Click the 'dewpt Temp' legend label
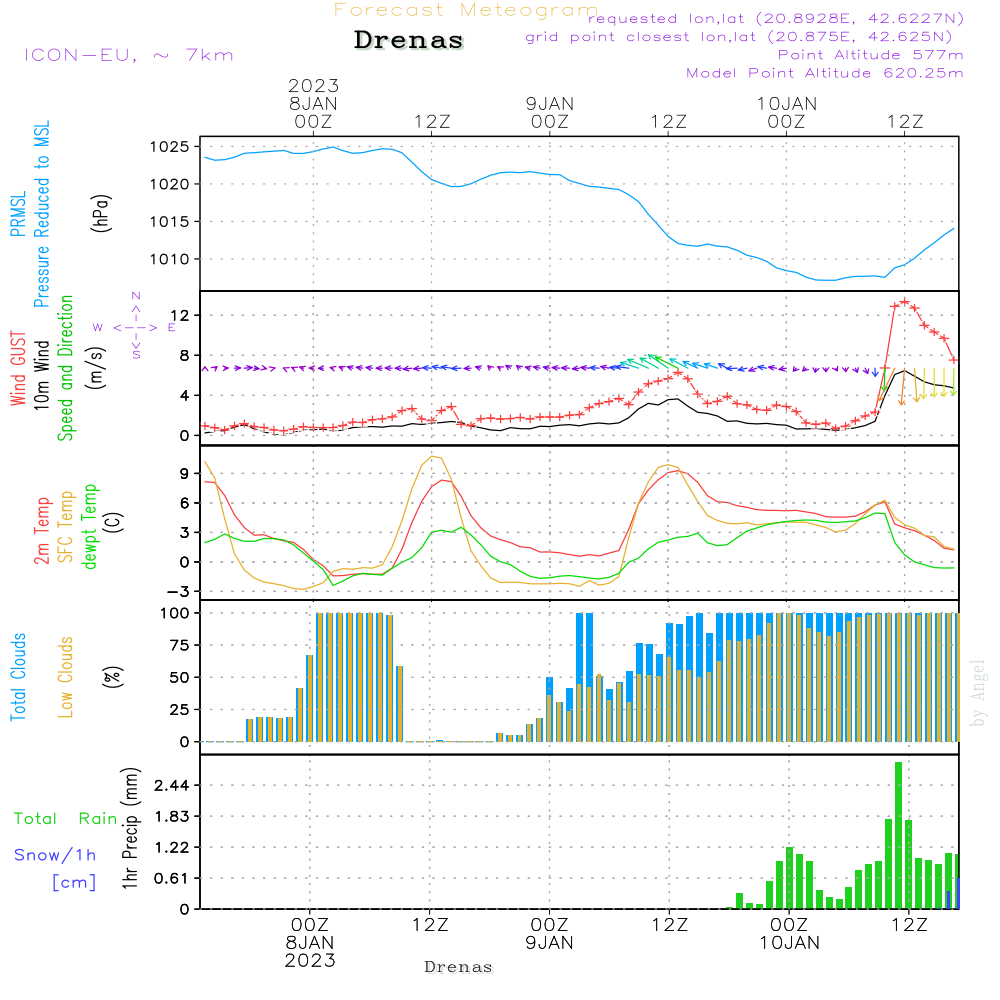The height and width of the screenshot is (1000, 1000). pos(90,526)
